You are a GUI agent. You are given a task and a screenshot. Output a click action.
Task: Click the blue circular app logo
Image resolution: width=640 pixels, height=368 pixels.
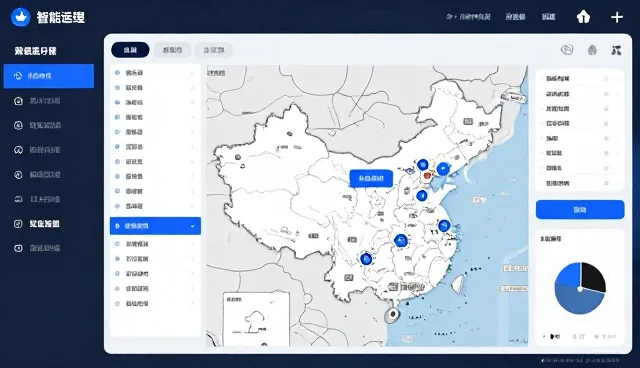tap(20, 17)
